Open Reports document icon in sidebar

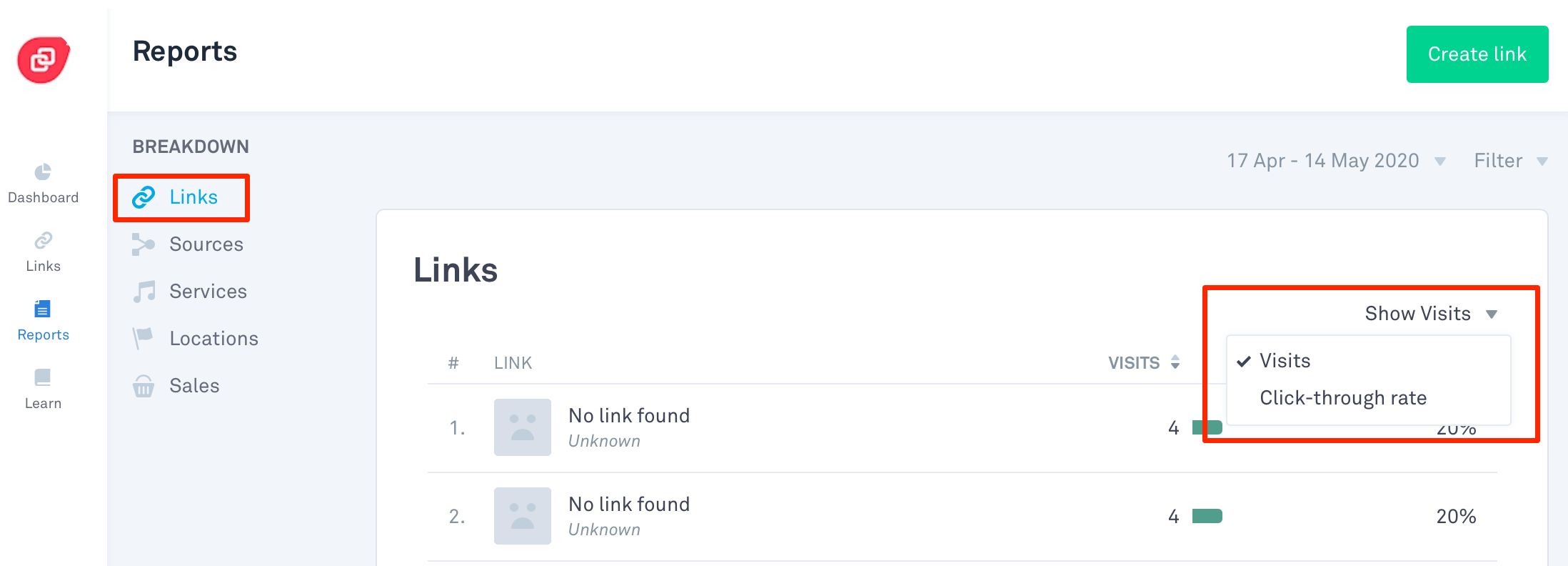43,309
